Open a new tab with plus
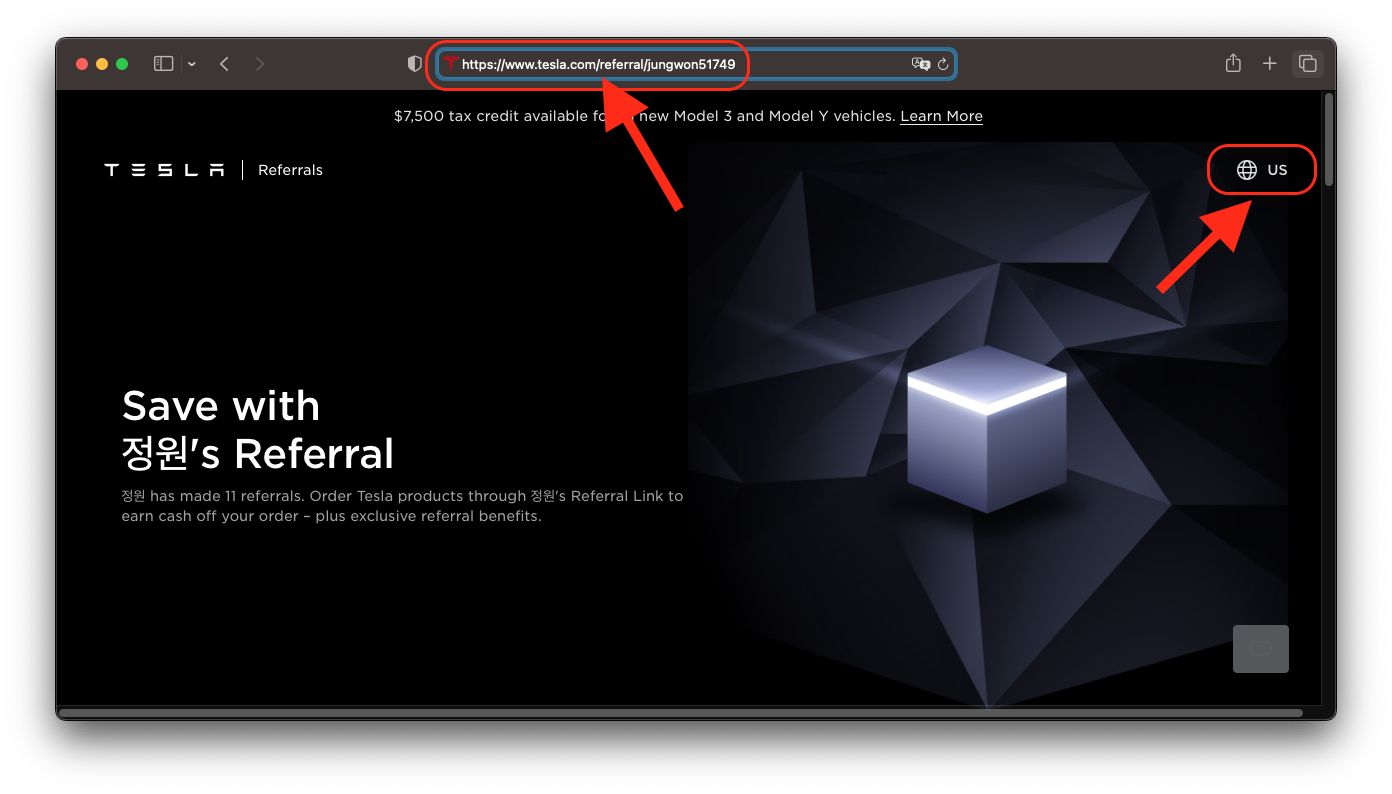Image resolution: width=1392 pixels, height=794 pixels. [1270, 64]
